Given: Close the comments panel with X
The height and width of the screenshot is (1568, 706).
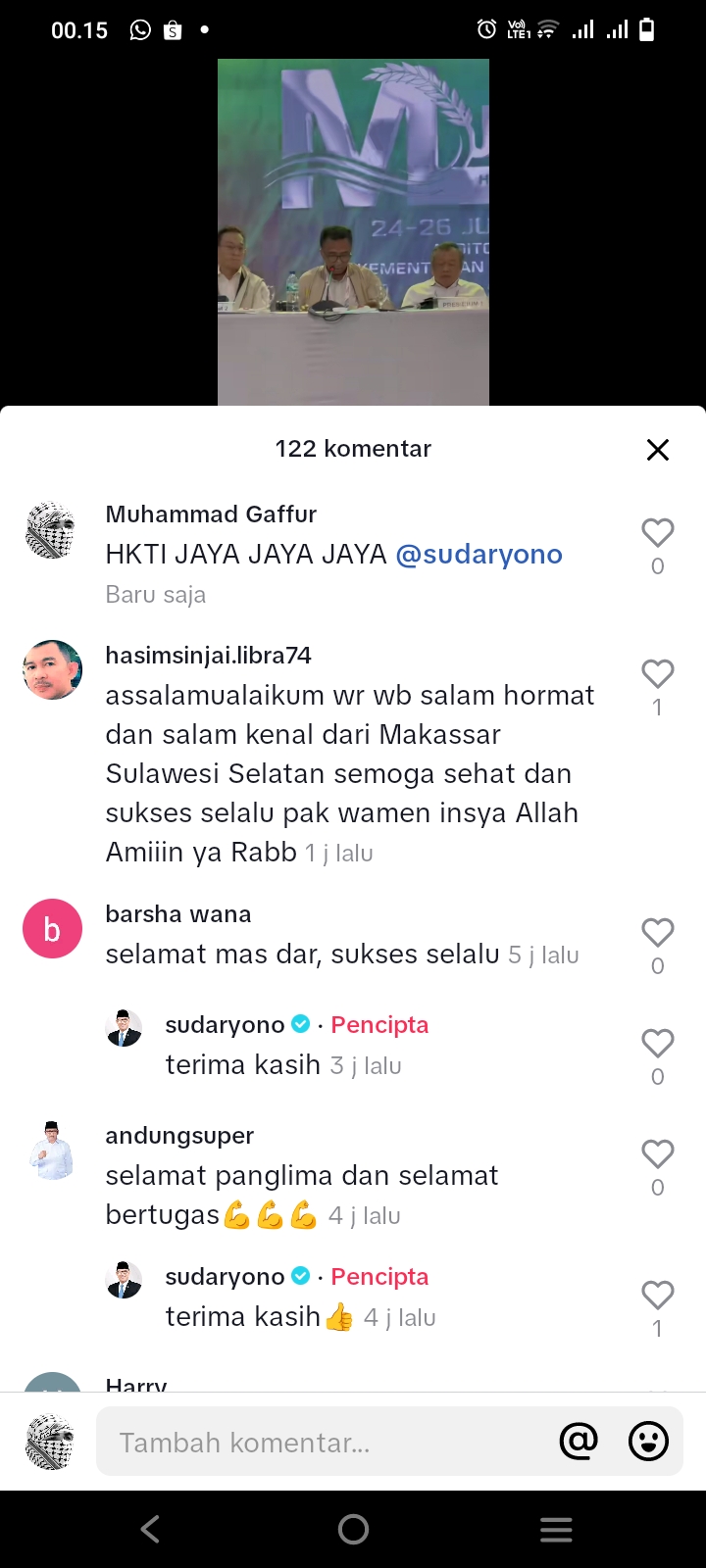Looking at the screenshot, I should coord(658,449).
